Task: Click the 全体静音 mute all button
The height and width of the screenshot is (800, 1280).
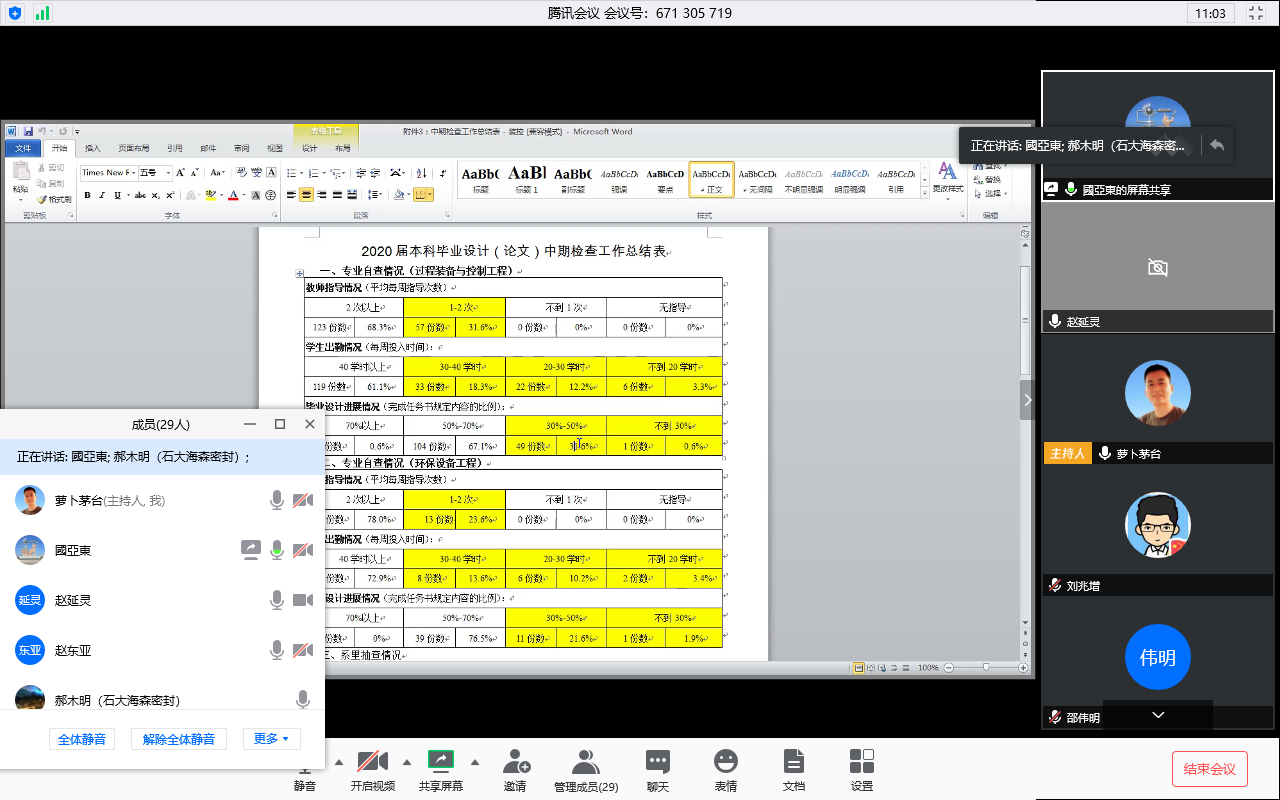Action: point(81,739)
